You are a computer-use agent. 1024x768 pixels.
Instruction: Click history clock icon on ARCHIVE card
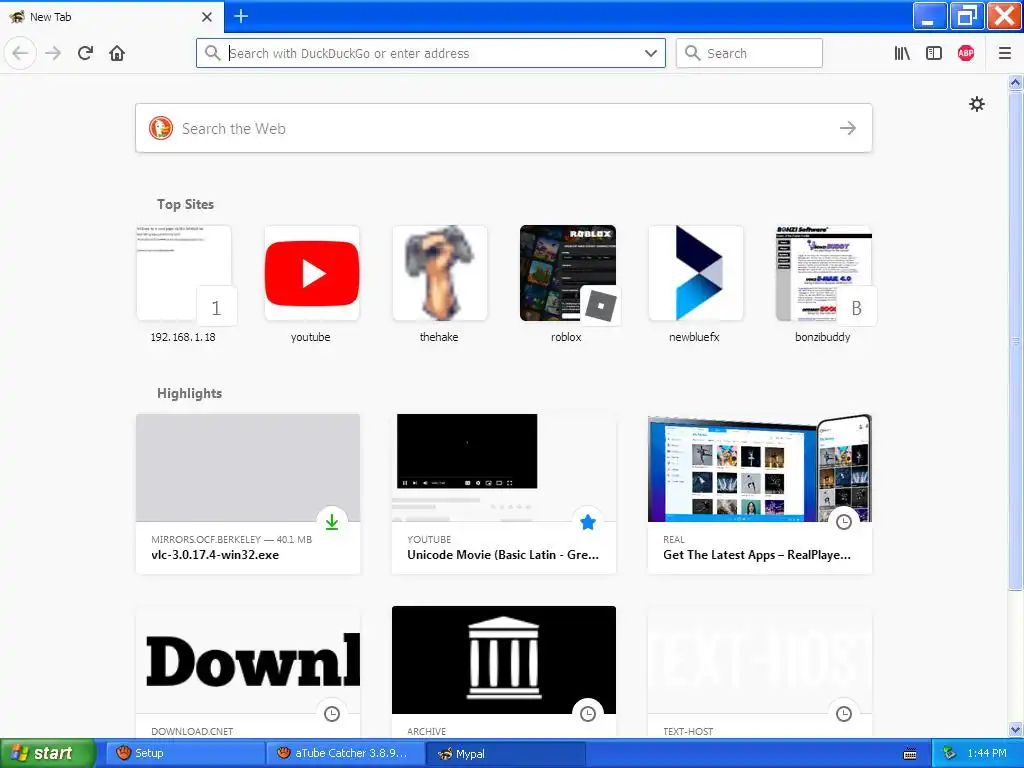[588, 714]
